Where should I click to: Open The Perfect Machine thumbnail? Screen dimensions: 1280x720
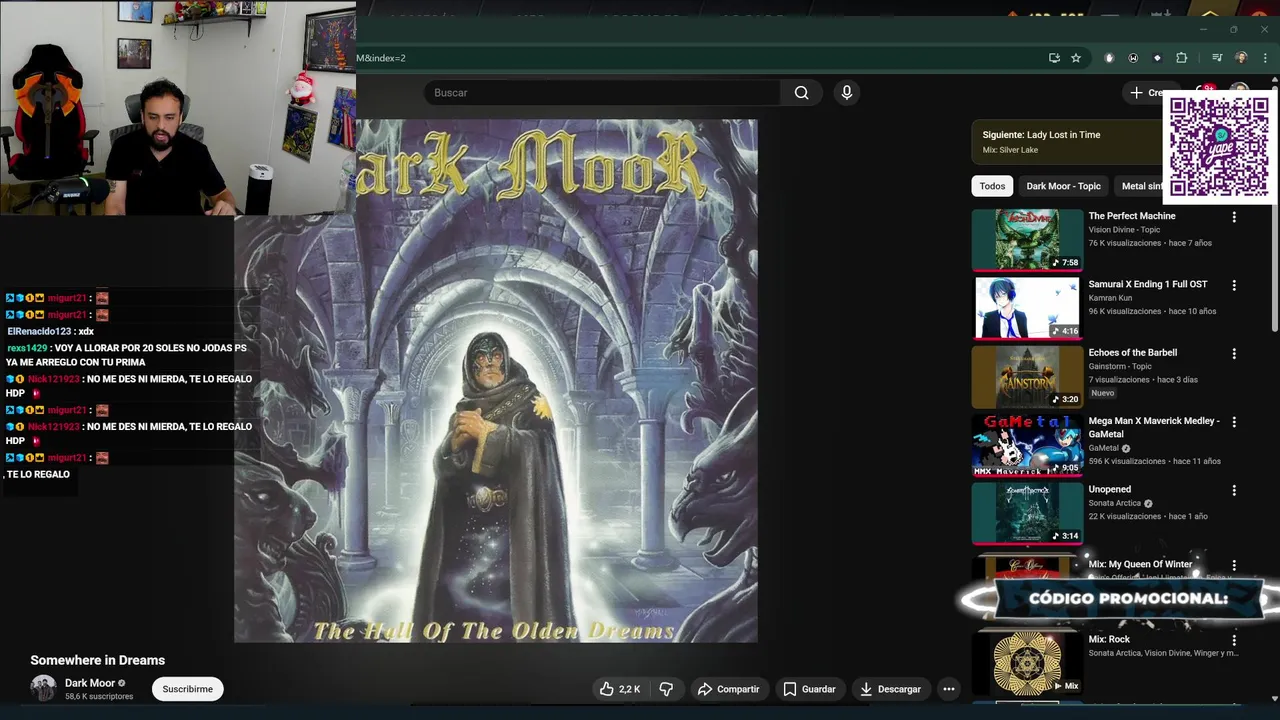click(1027, 239)
